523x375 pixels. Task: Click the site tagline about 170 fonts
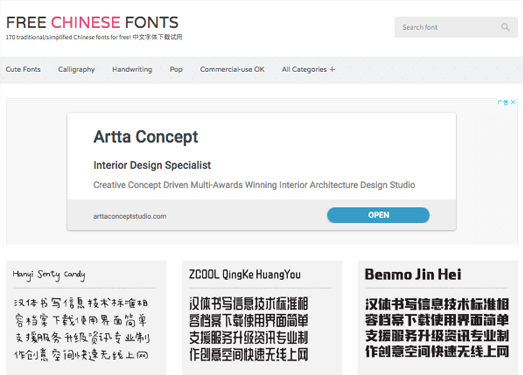pyautogui.click(x=94, y=37)
